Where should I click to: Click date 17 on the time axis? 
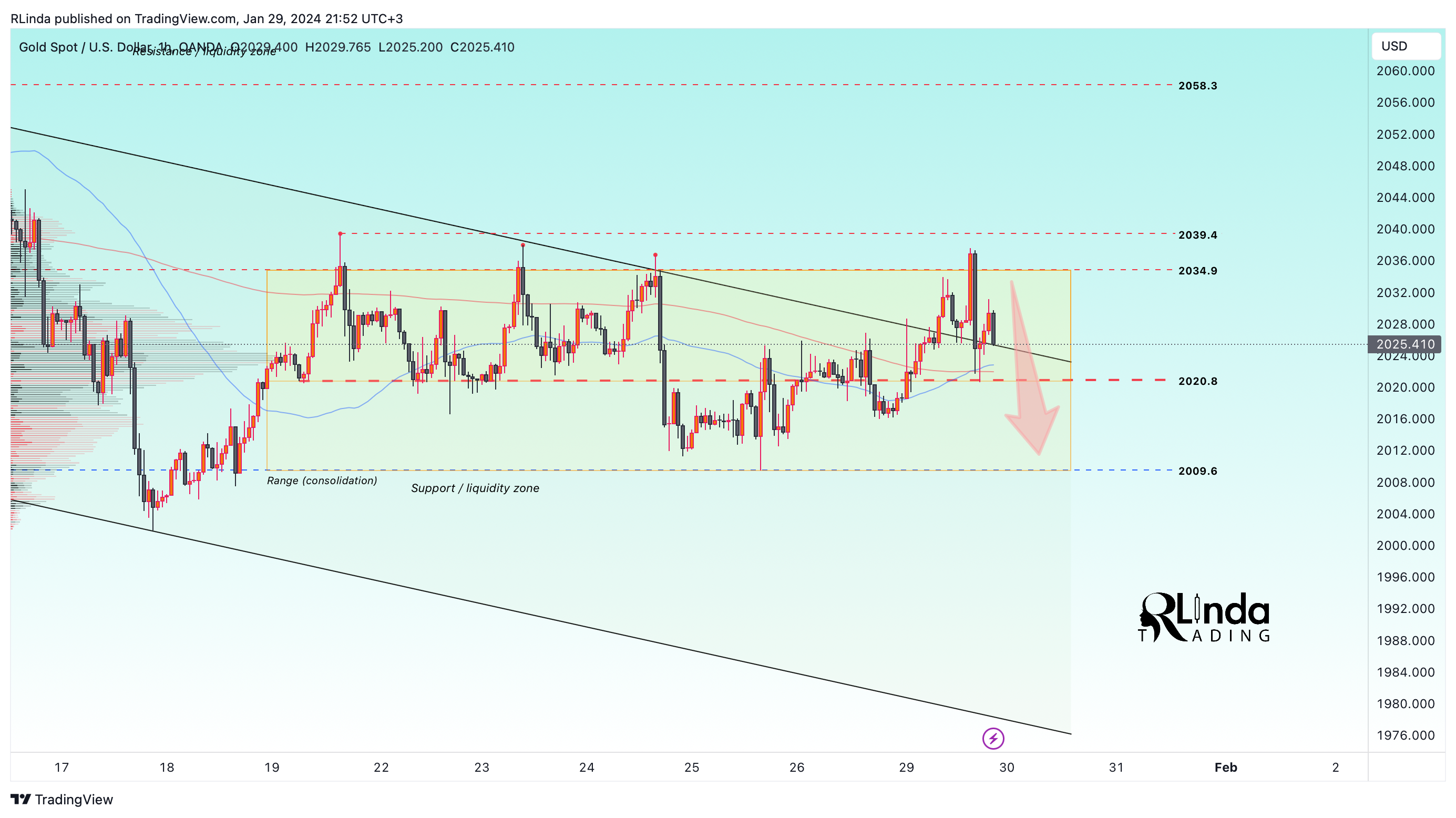61,767
